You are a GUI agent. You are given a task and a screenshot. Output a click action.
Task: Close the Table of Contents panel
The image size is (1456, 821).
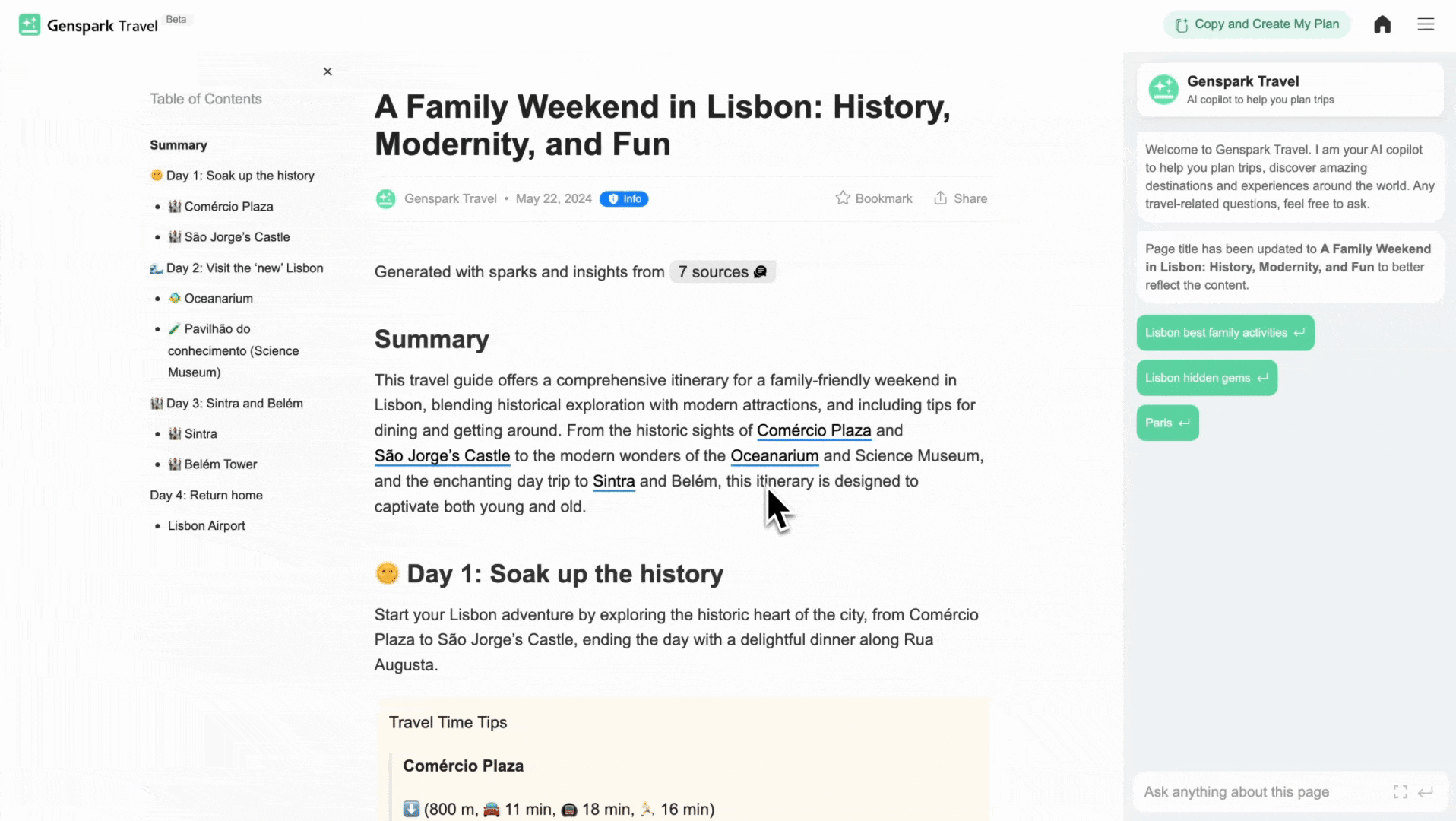point(328,71)
